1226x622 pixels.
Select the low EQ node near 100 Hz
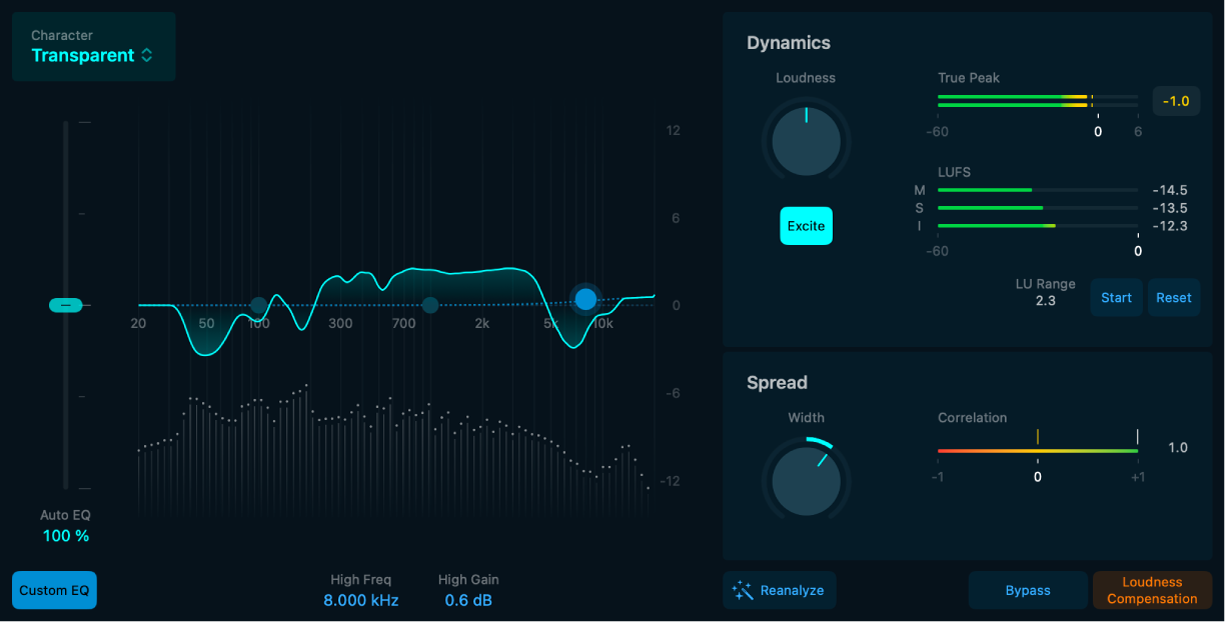[x=259, y=305]
